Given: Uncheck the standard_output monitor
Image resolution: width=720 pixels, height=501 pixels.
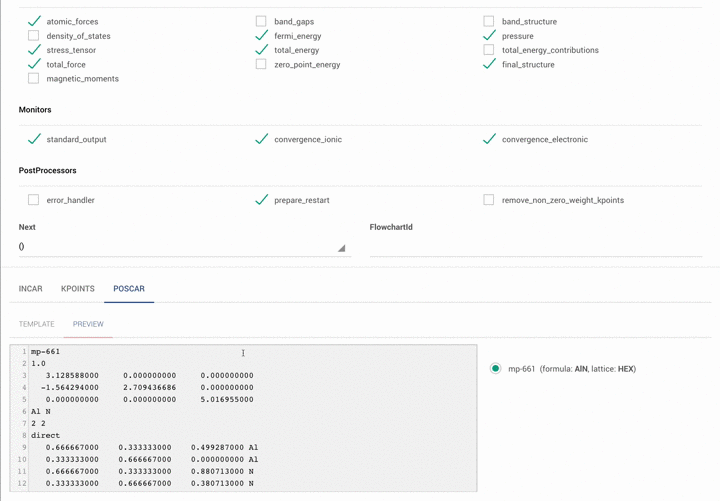Looking at the screenshot, I should coord(34,140).
